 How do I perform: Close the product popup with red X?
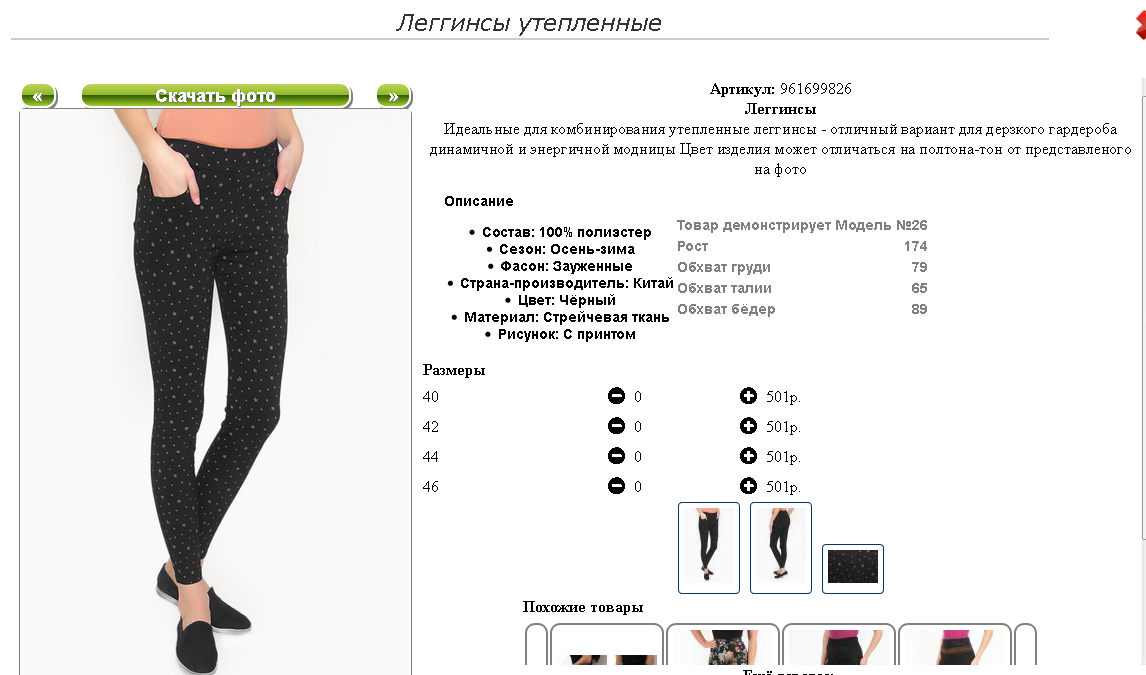click(1140, 26)
